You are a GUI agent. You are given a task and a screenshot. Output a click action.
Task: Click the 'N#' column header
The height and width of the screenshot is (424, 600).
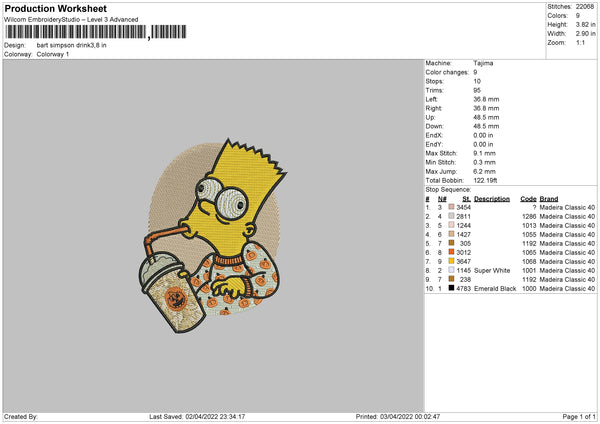coord(442,199)
